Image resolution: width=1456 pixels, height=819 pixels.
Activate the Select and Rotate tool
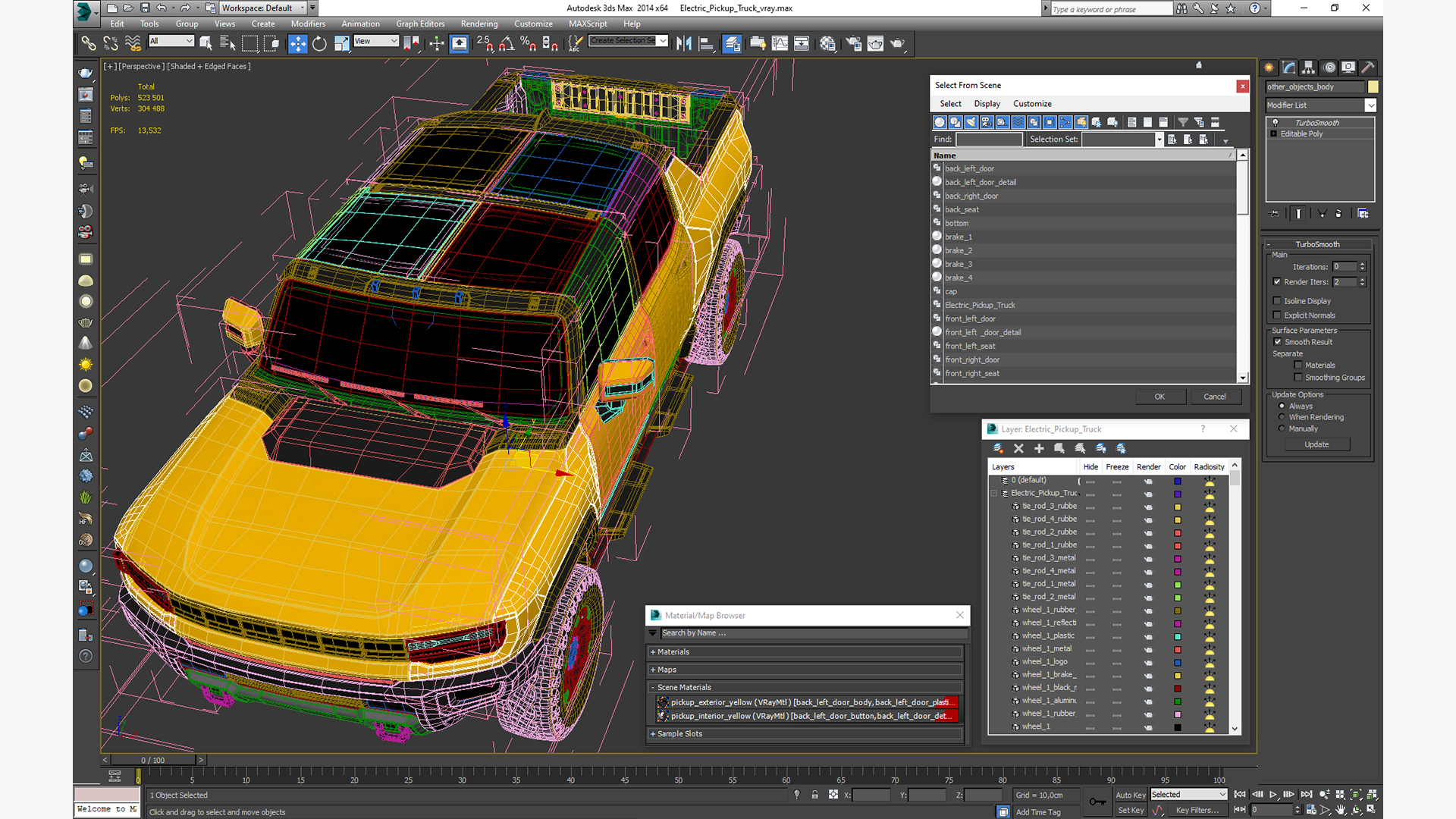pos(319,43)
